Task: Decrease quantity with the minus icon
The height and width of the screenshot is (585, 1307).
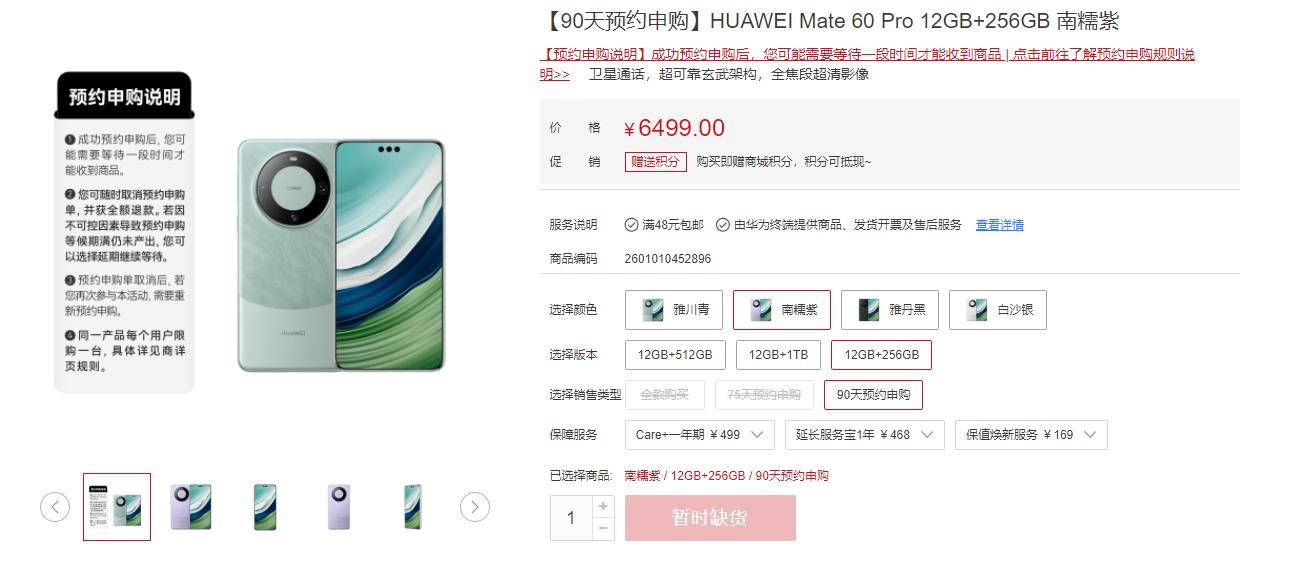Action: pos(603,529)
